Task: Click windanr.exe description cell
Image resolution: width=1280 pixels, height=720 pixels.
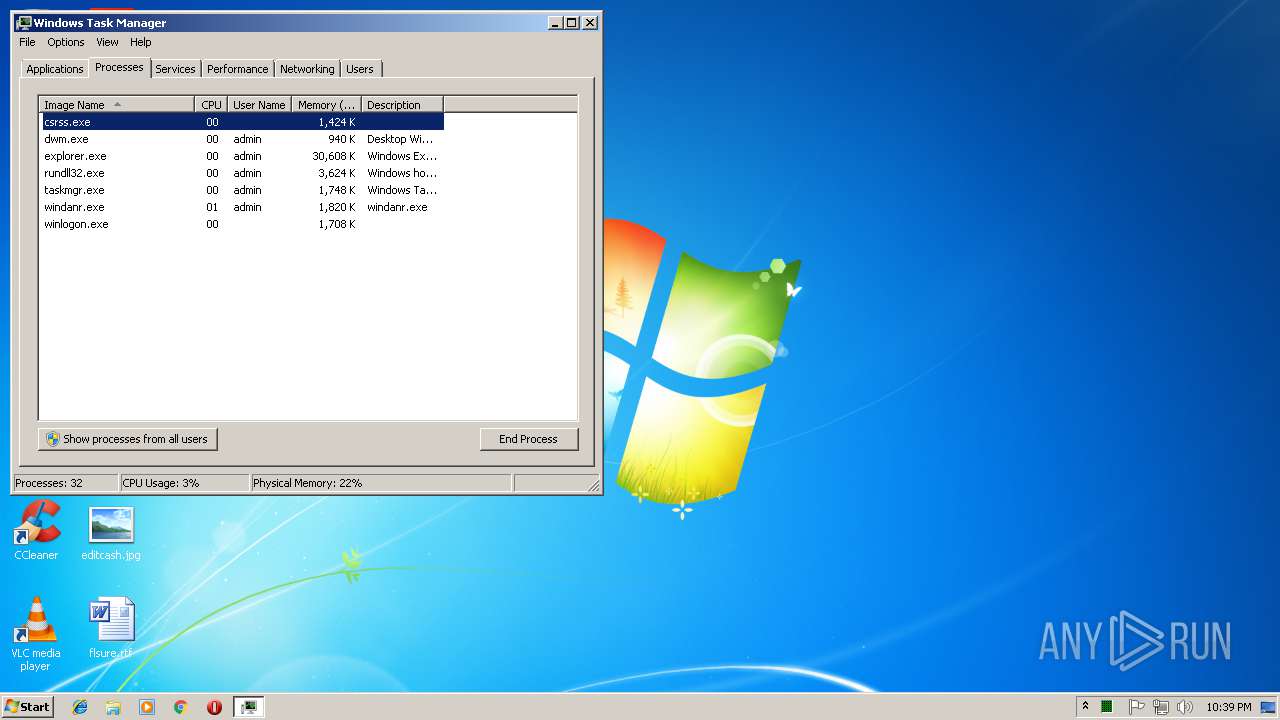Action: [397, 207]
